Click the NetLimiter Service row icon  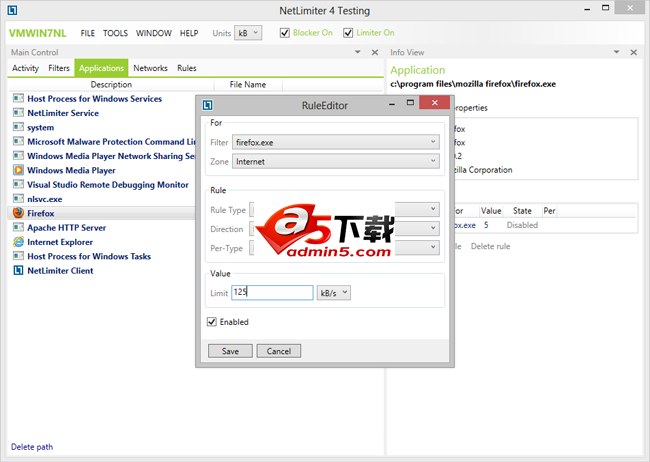tap(18, 113)
